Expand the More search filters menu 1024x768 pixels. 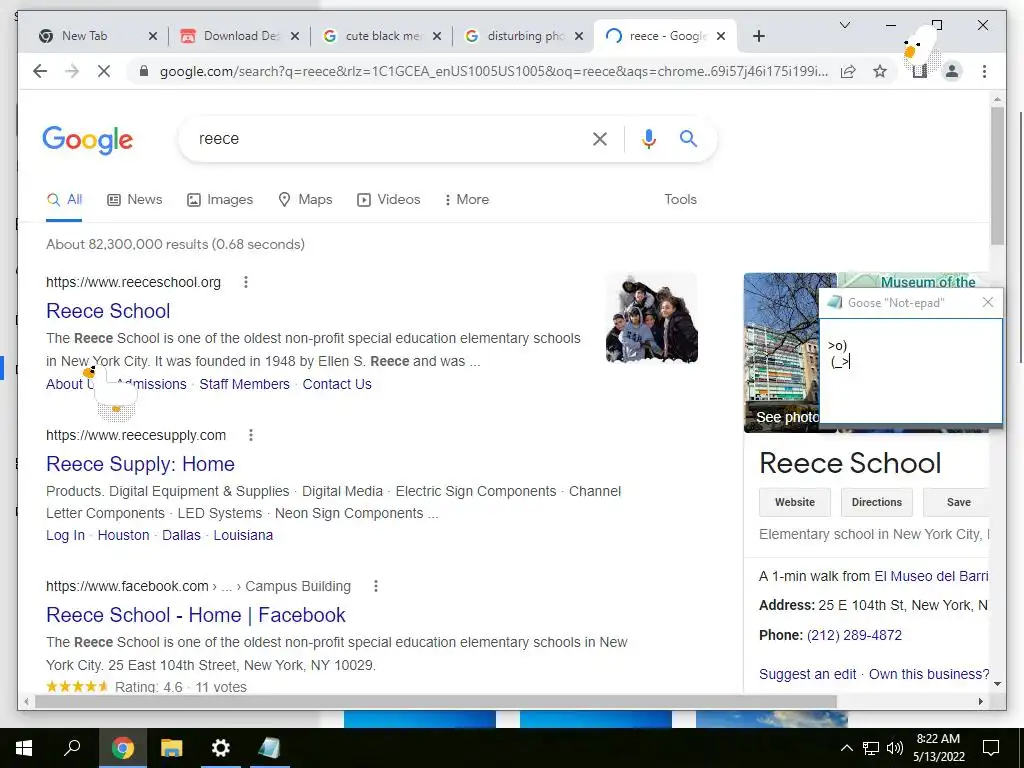coord(466,199)
